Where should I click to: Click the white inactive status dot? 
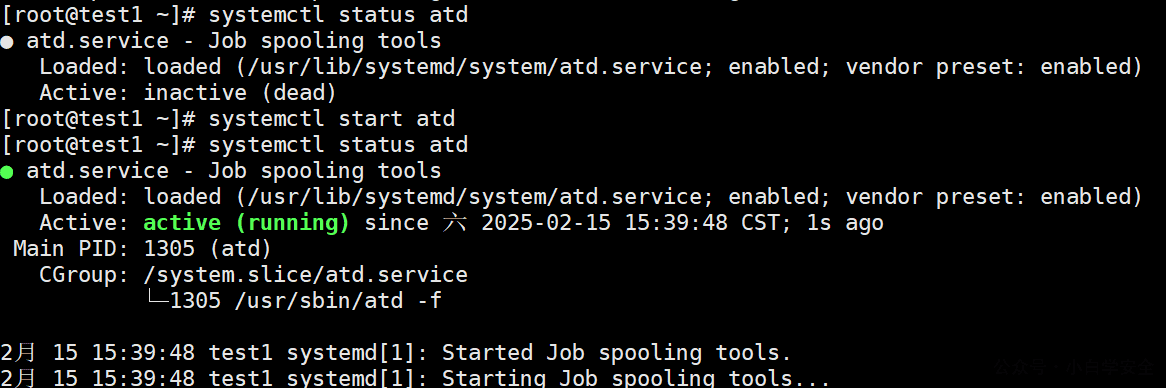(7, 42)
